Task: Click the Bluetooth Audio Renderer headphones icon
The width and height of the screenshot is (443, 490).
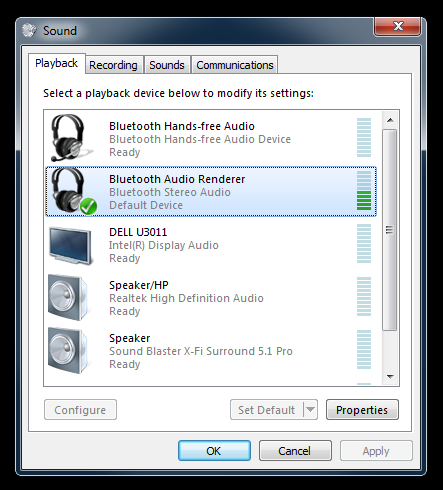Action: point(71,190)
